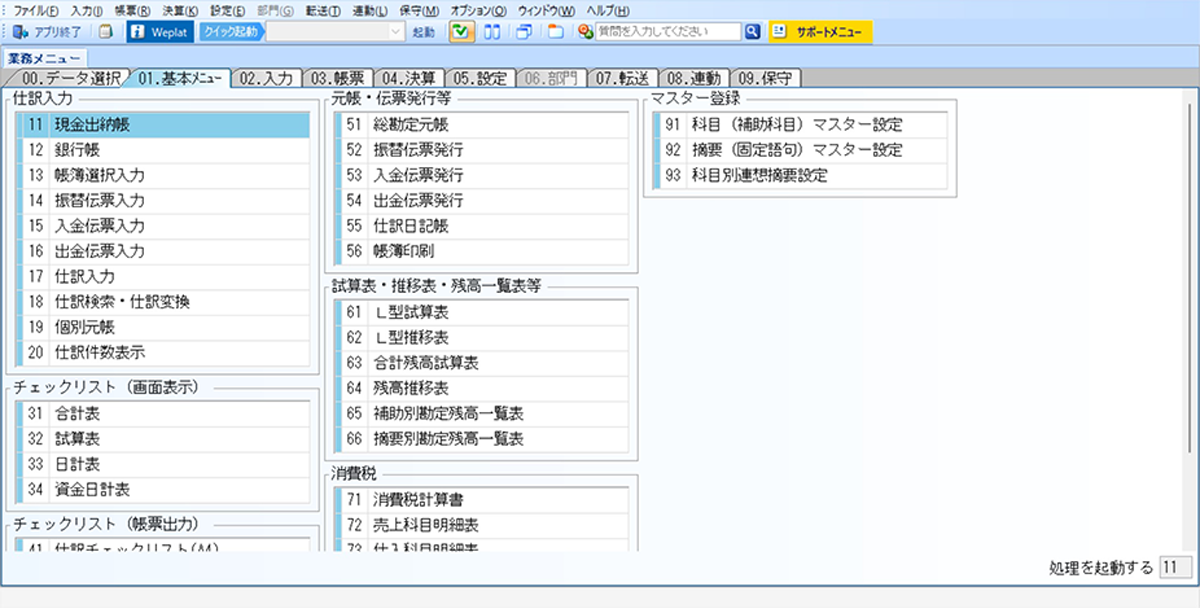Click the document icon beside アプリ終了
Screen dimensions: 1200x608
coord(105,32)
